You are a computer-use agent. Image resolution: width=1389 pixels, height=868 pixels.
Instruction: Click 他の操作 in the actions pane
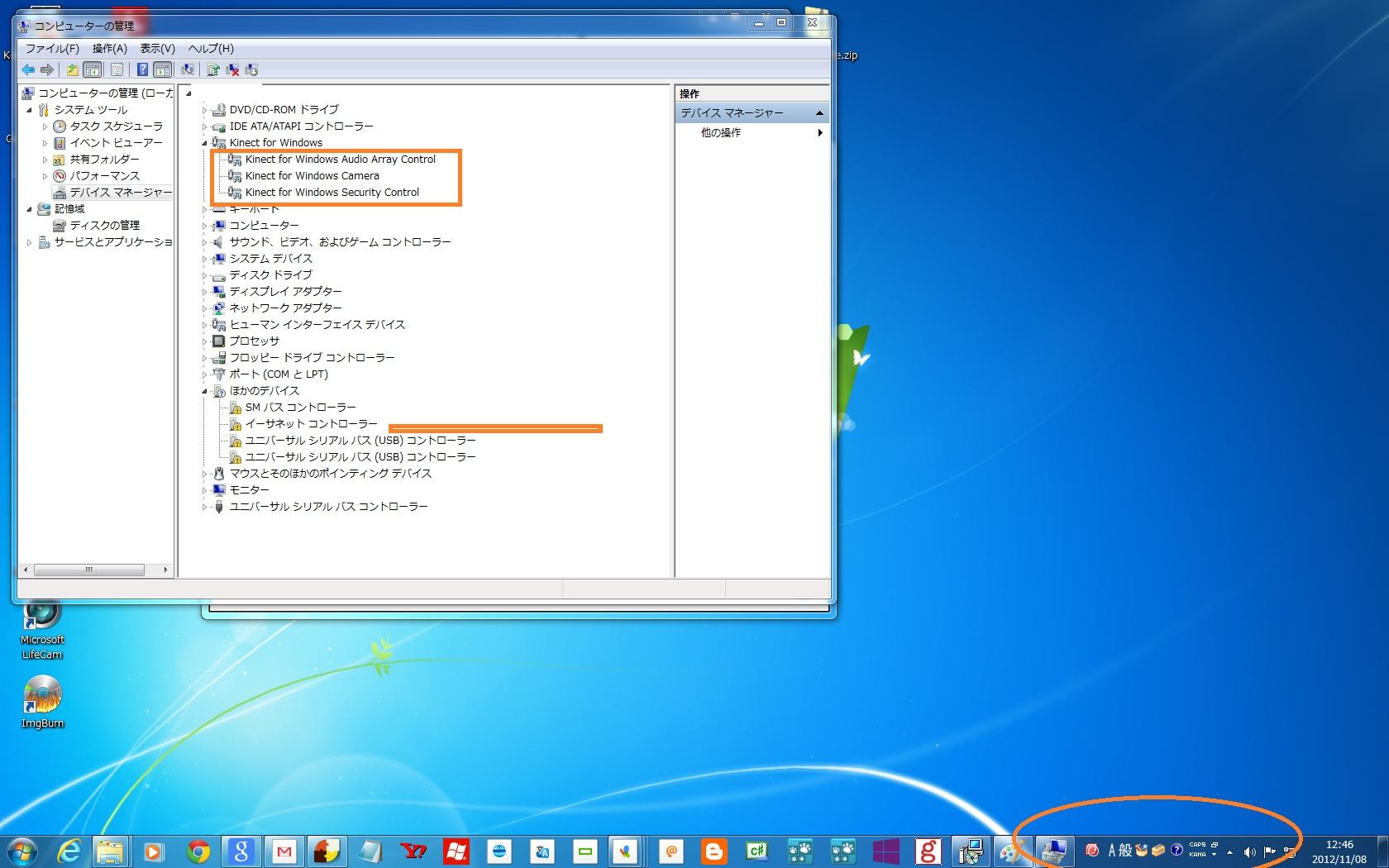click(x=721, y=132)
